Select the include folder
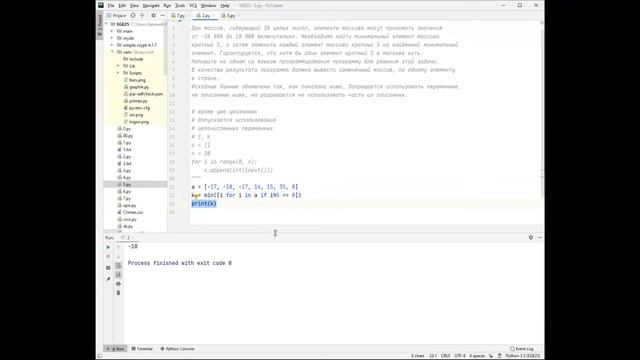Screen dimensions: 640x360 pyautogui.click(x=133, y=59)
